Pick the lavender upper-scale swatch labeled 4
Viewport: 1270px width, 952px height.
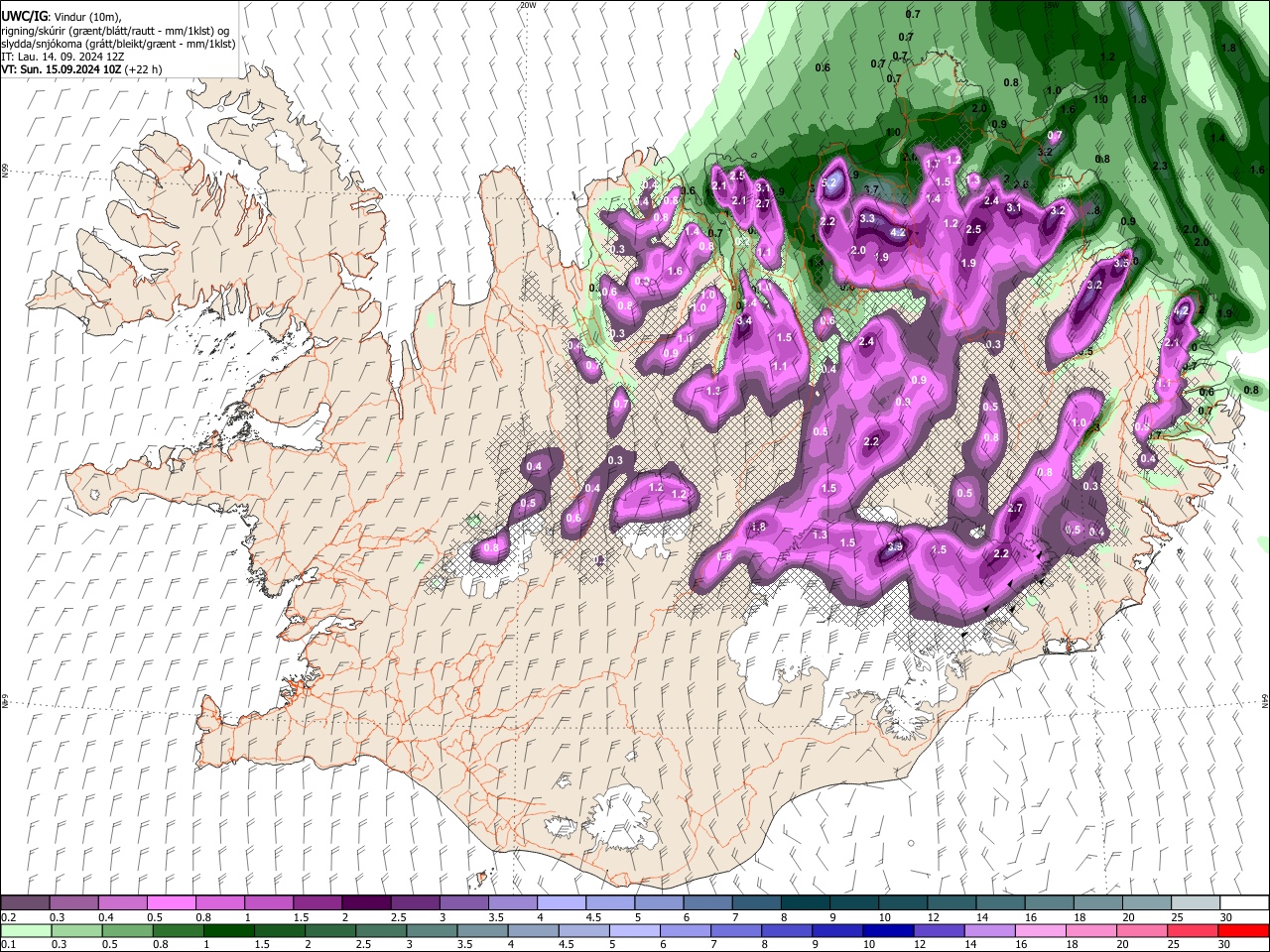pos(561,903)
